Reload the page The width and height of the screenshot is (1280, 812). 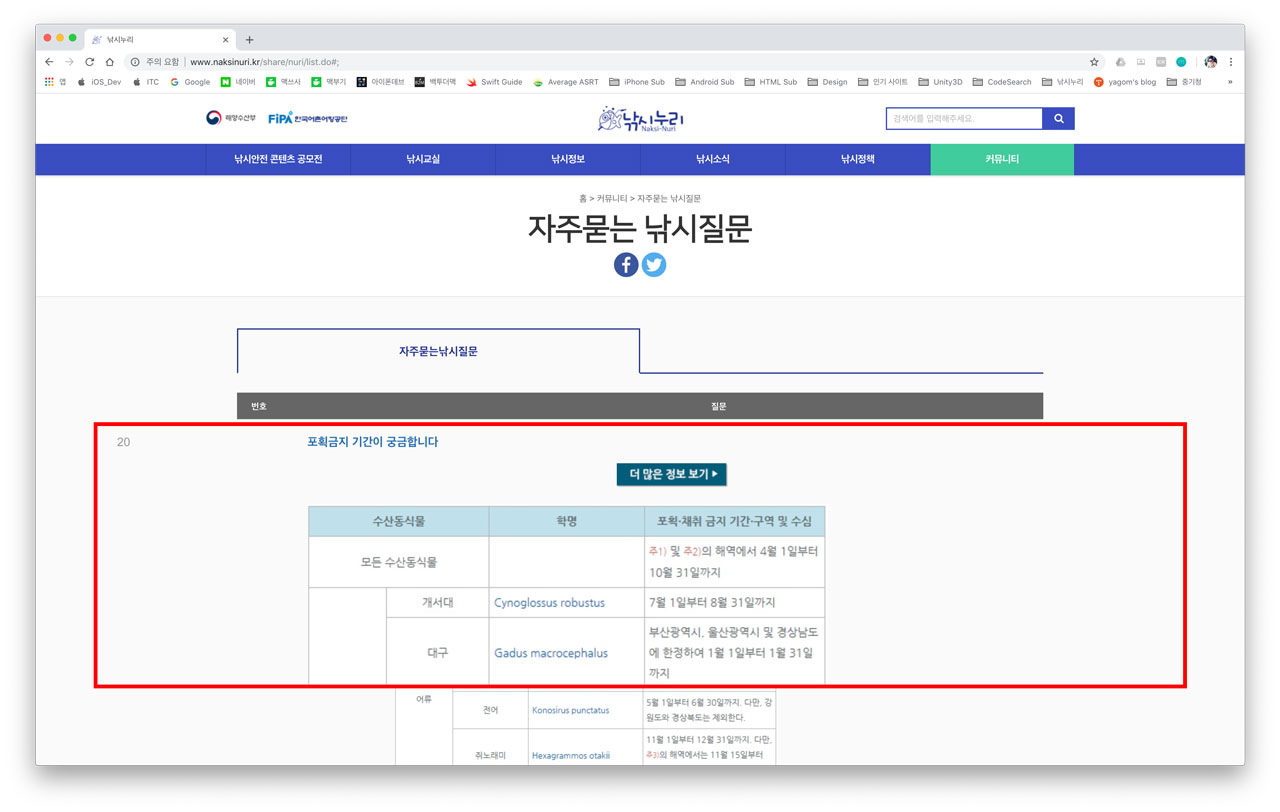(88, 60)
